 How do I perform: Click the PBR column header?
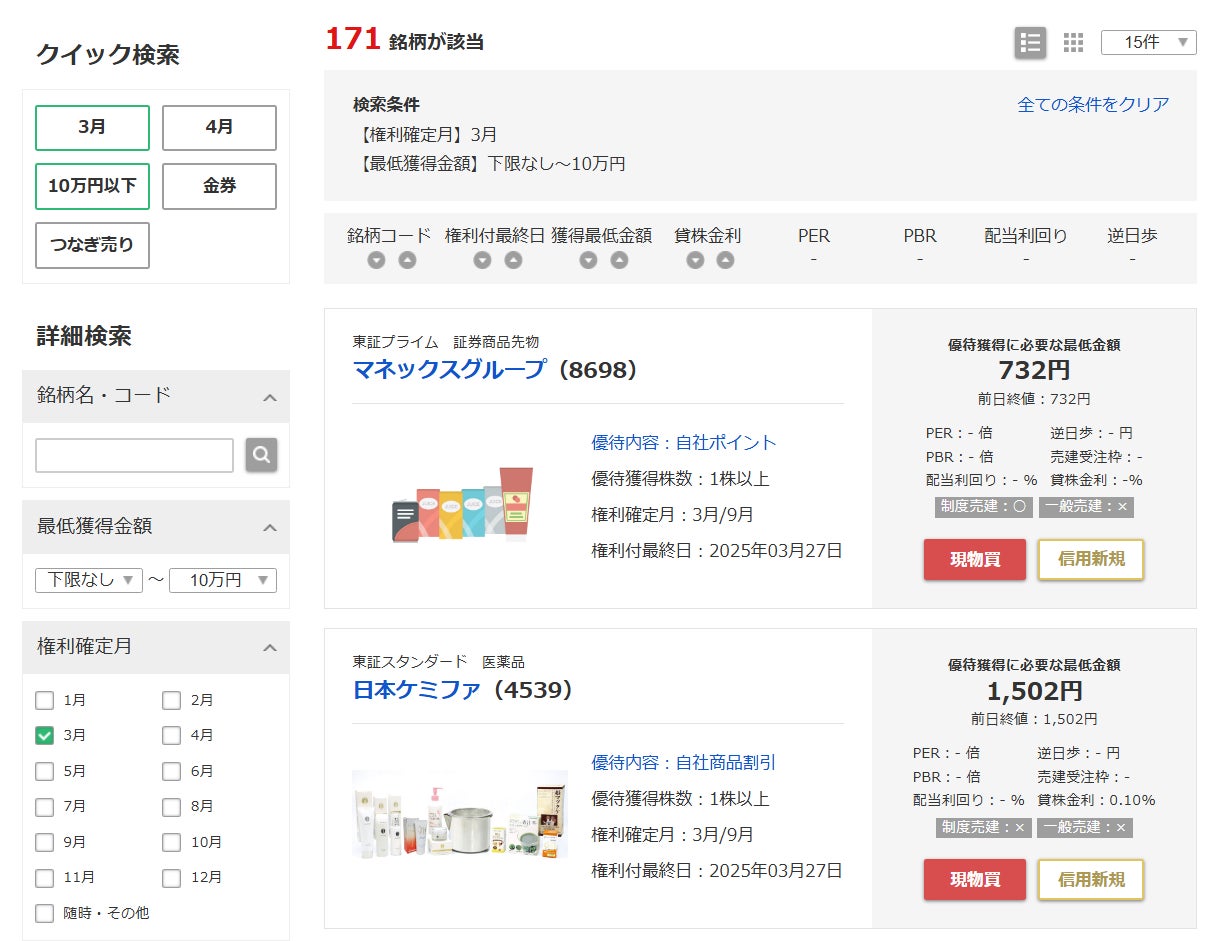[920, 236]
